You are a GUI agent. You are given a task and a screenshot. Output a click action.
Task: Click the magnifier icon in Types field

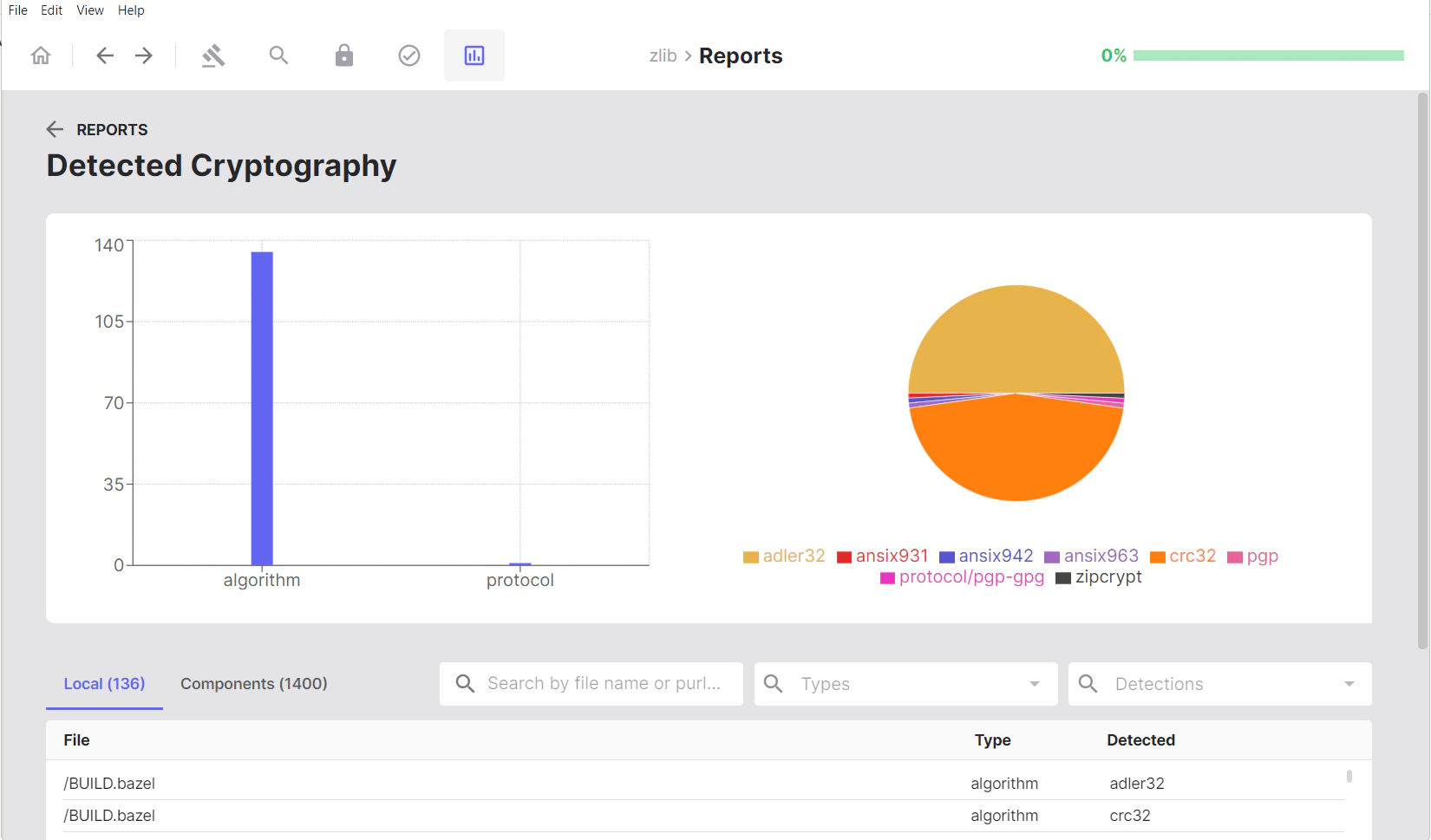tap(774, 684)
